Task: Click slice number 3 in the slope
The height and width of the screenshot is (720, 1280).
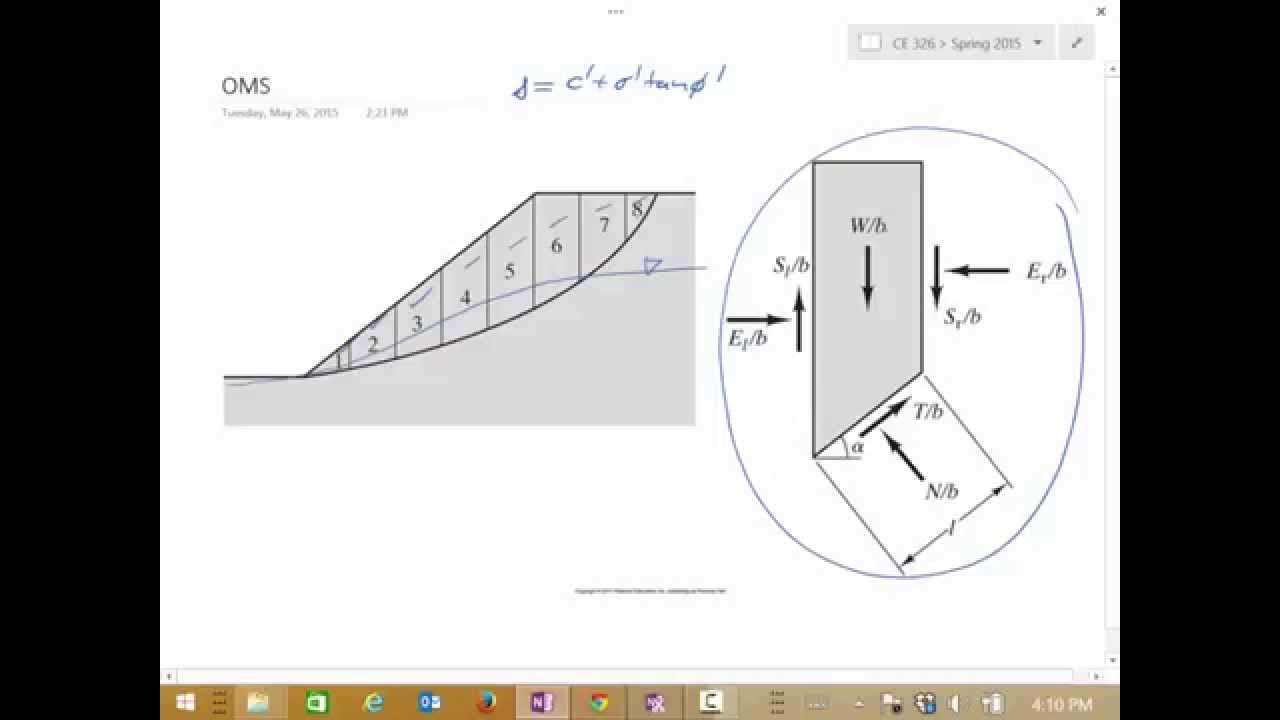Action: pyautogui.click(x=418, y=323)
